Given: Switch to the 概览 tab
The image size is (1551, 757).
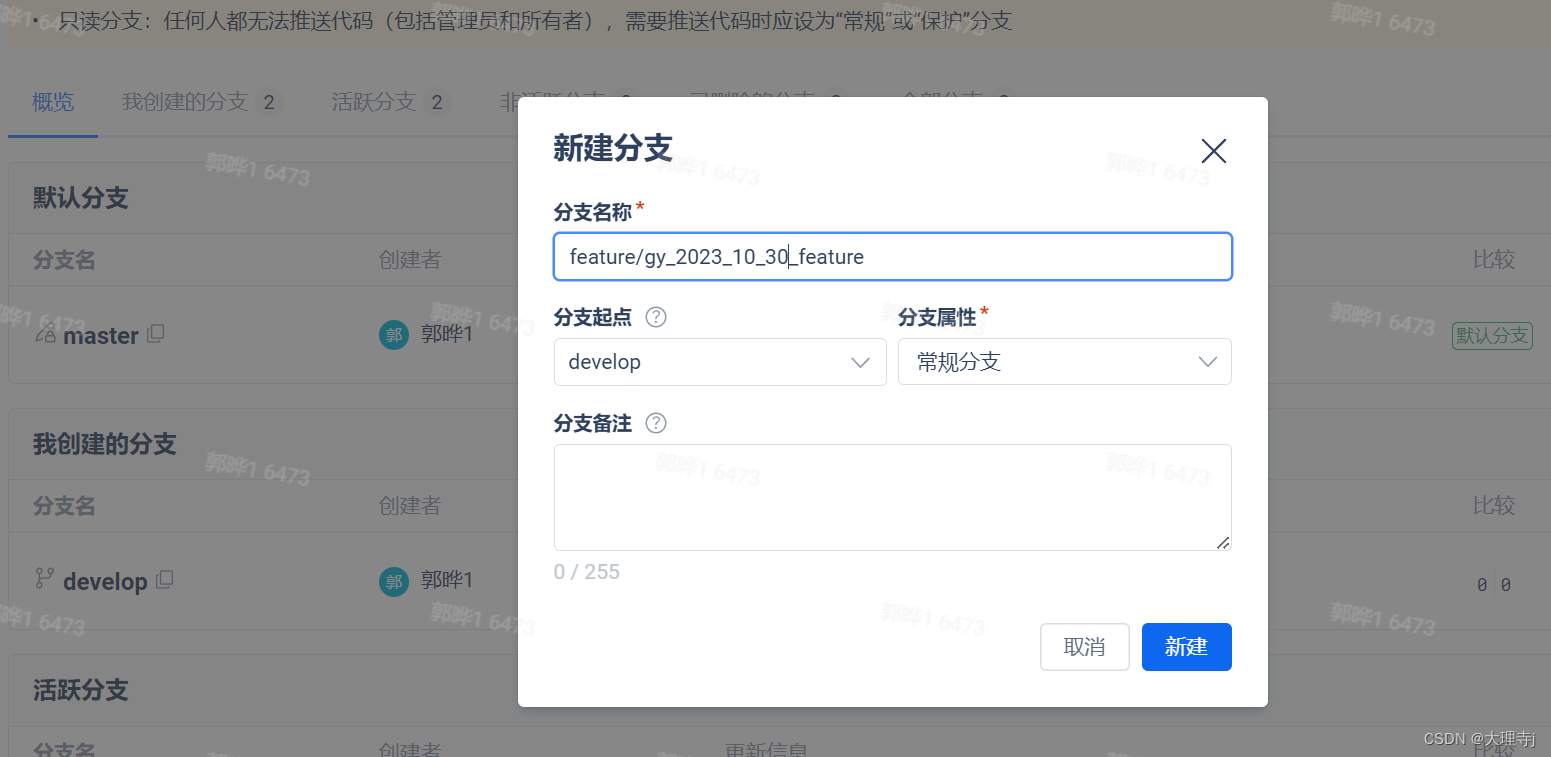Looking at the screenshot, I should (x=53, y=102).
